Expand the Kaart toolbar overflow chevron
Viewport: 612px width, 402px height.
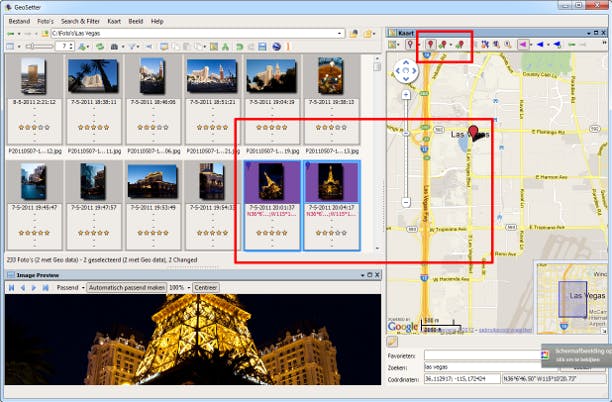point(605,45)
